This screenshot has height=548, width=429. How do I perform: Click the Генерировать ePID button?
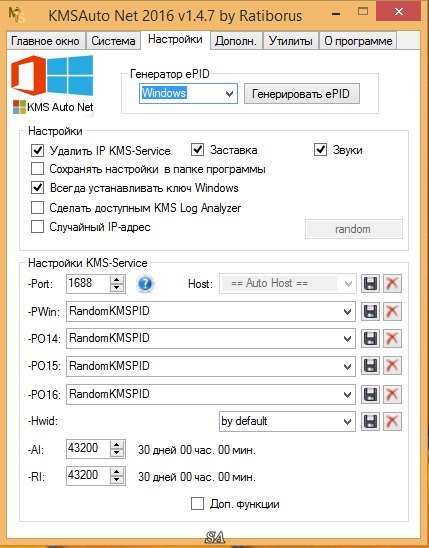(301, 94)
